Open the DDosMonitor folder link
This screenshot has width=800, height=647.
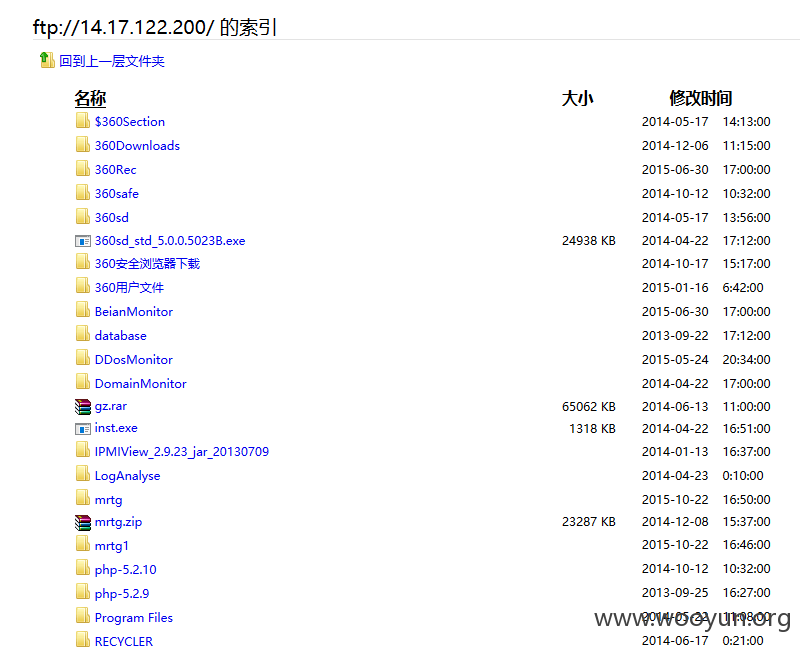(x=134, y=359)
